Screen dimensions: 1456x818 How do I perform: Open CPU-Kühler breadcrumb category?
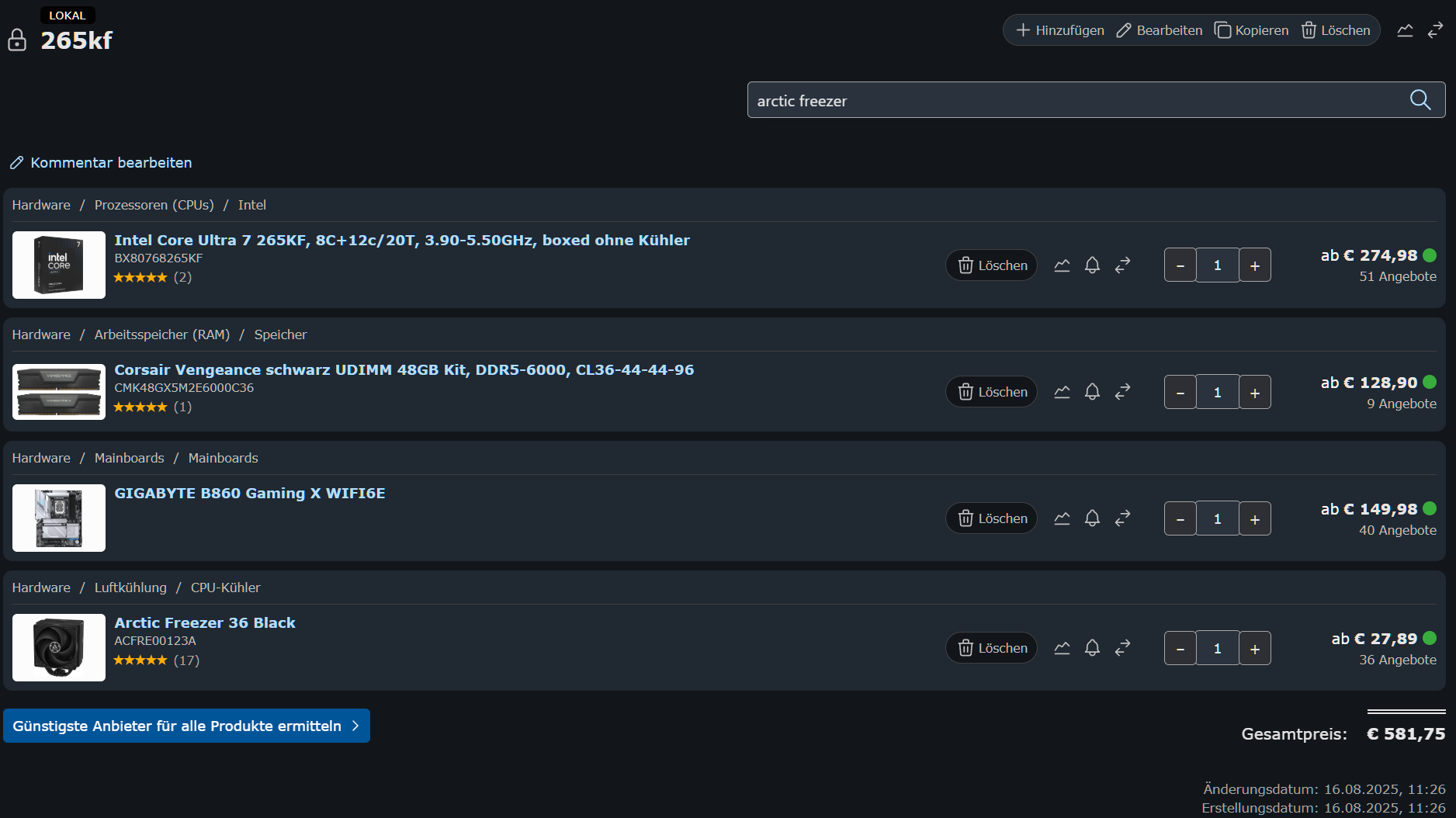(x=226, y=588)
